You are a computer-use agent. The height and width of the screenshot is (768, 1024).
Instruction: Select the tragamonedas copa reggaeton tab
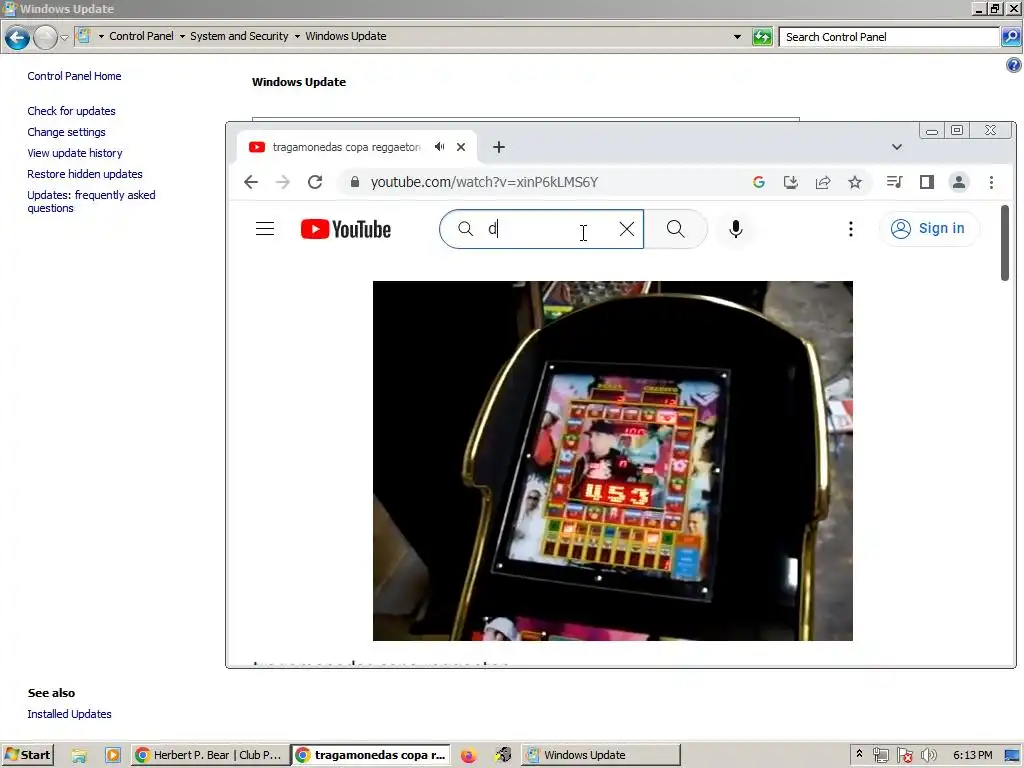point(346,147)
